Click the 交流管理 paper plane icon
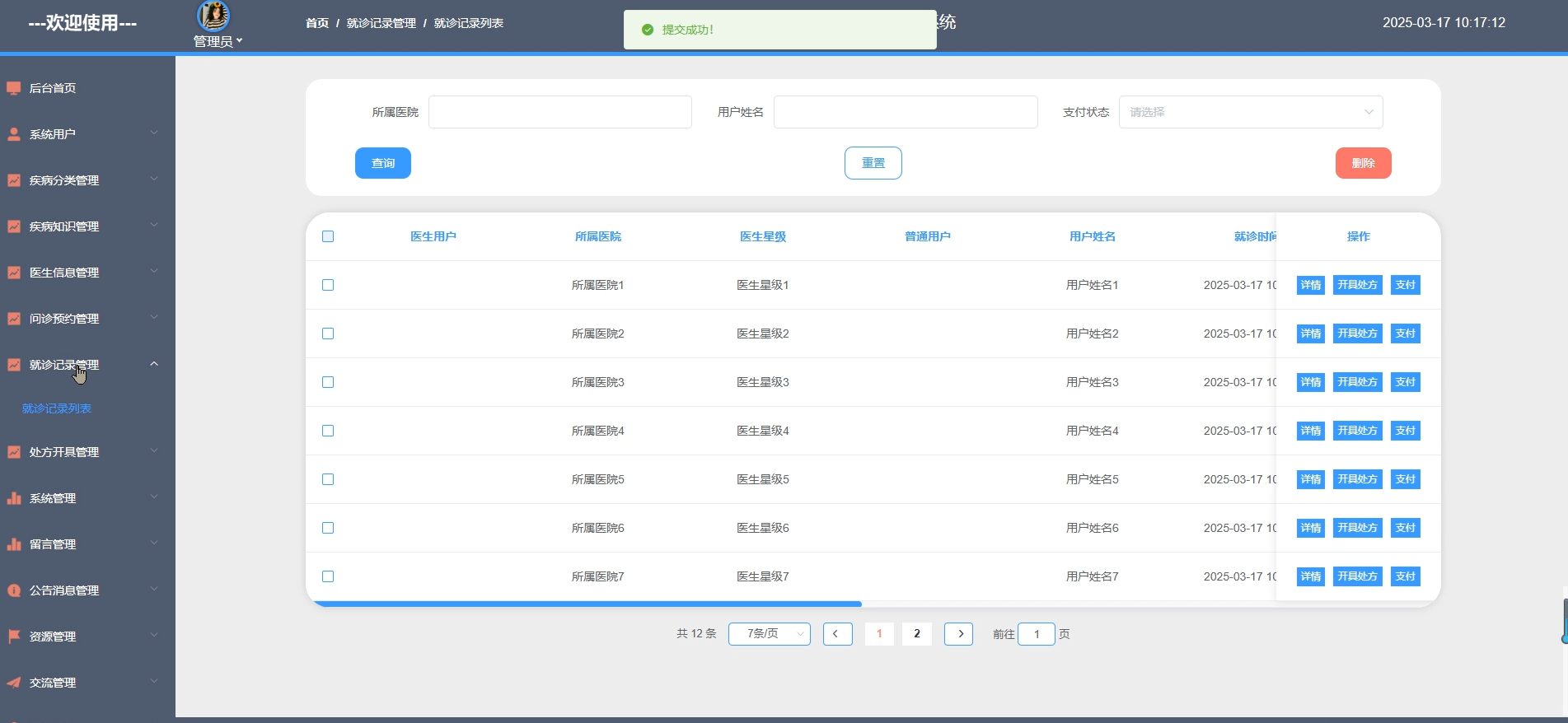 click(14, 683)
